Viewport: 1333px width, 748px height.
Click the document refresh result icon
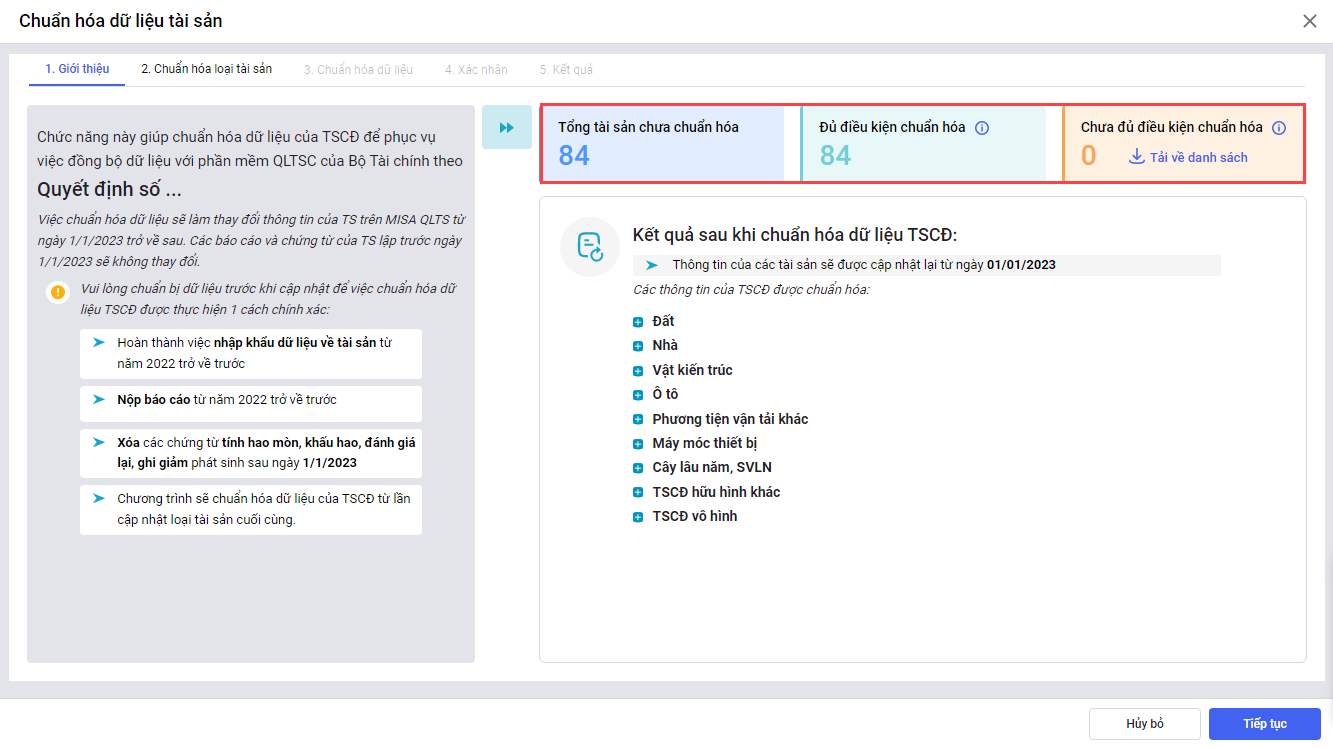590,247
